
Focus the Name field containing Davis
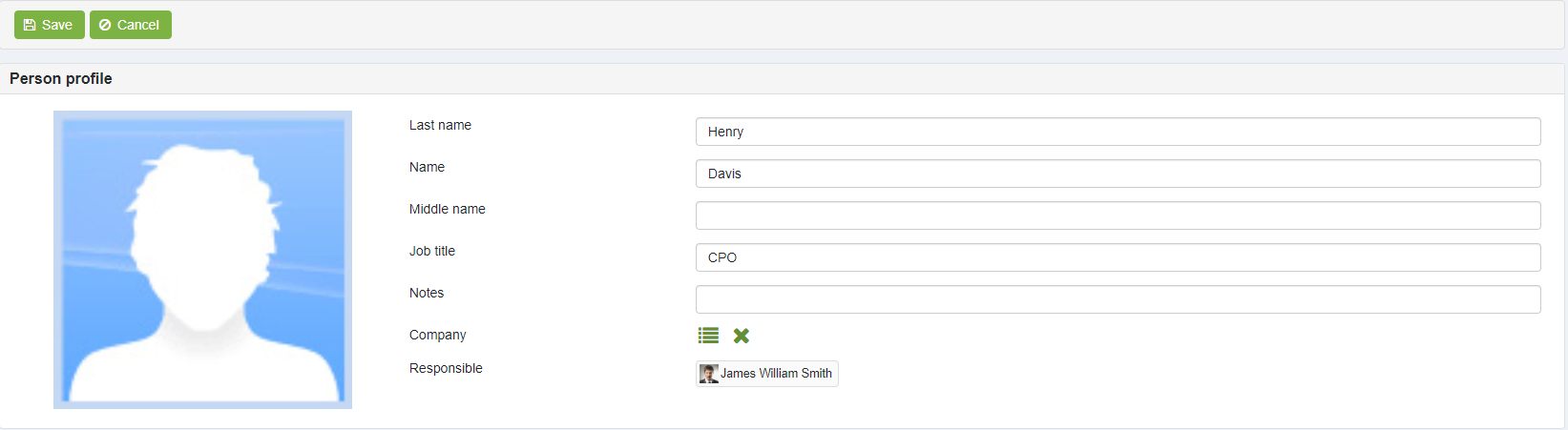tap(1119, 174)
